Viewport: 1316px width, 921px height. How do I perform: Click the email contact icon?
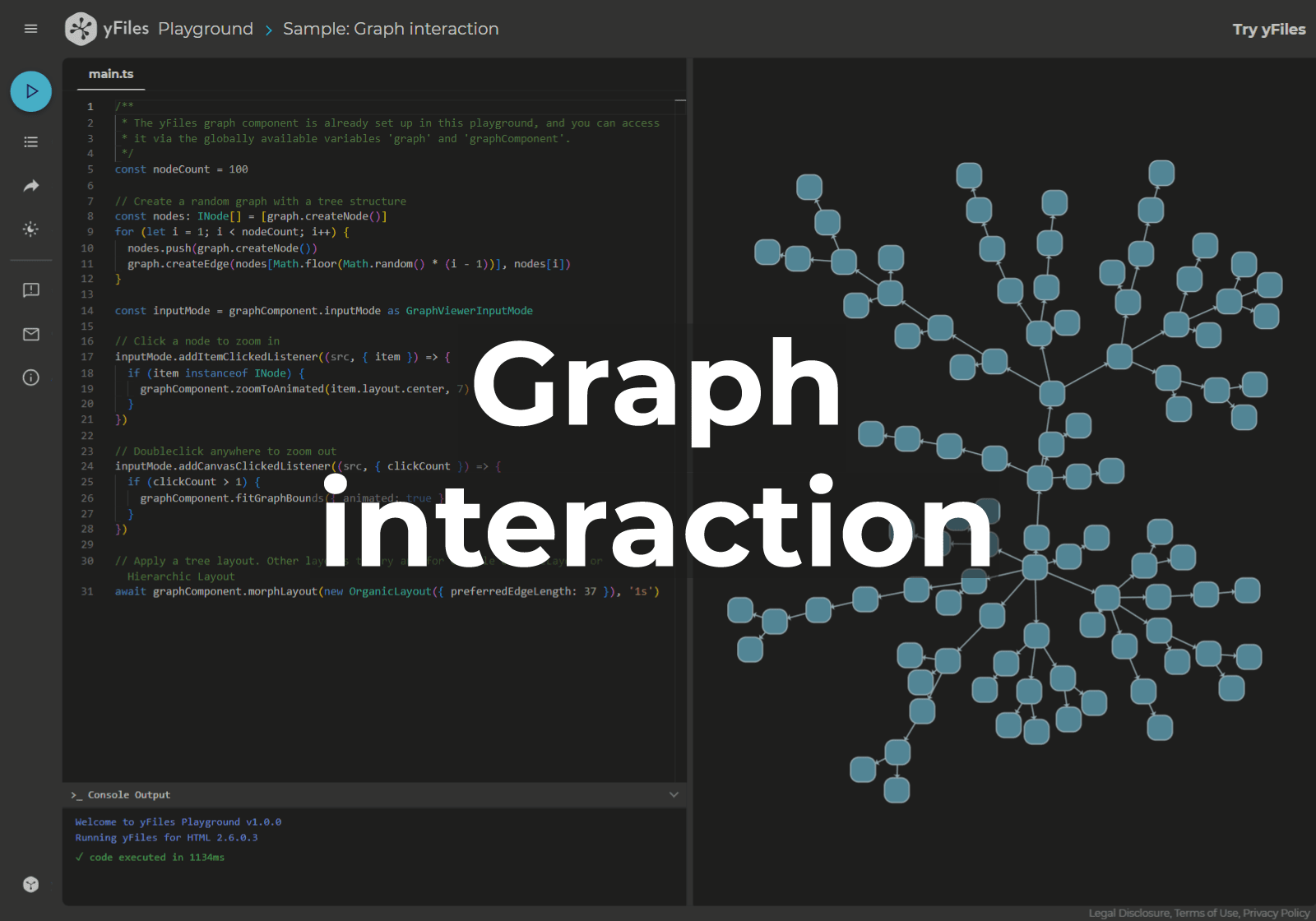[30, 334]
